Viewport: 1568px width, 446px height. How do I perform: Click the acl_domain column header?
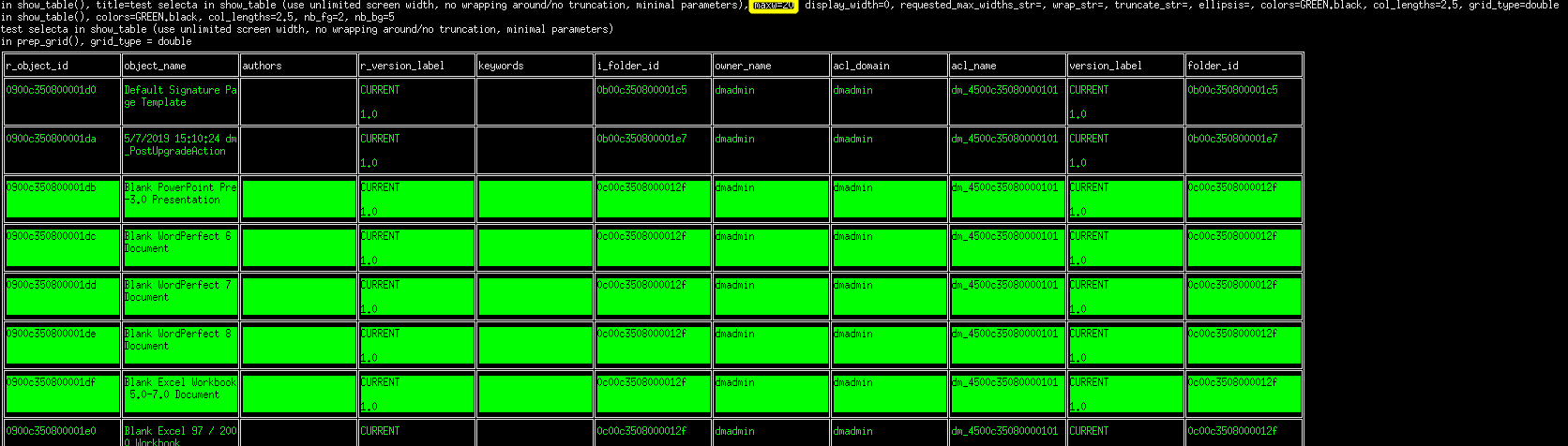[890, 66]
